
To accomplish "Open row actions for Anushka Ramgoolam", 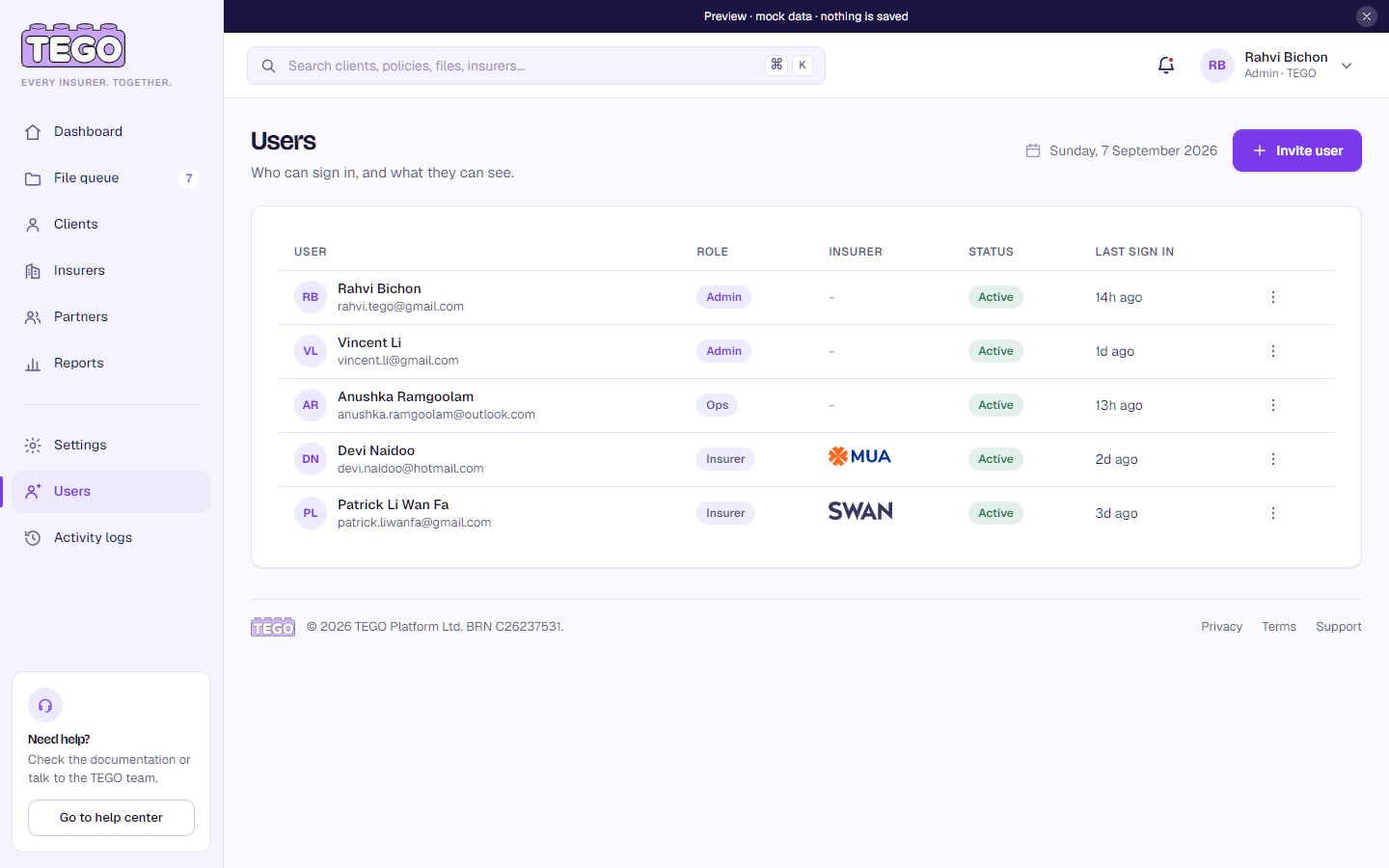I will [1273, 405].
